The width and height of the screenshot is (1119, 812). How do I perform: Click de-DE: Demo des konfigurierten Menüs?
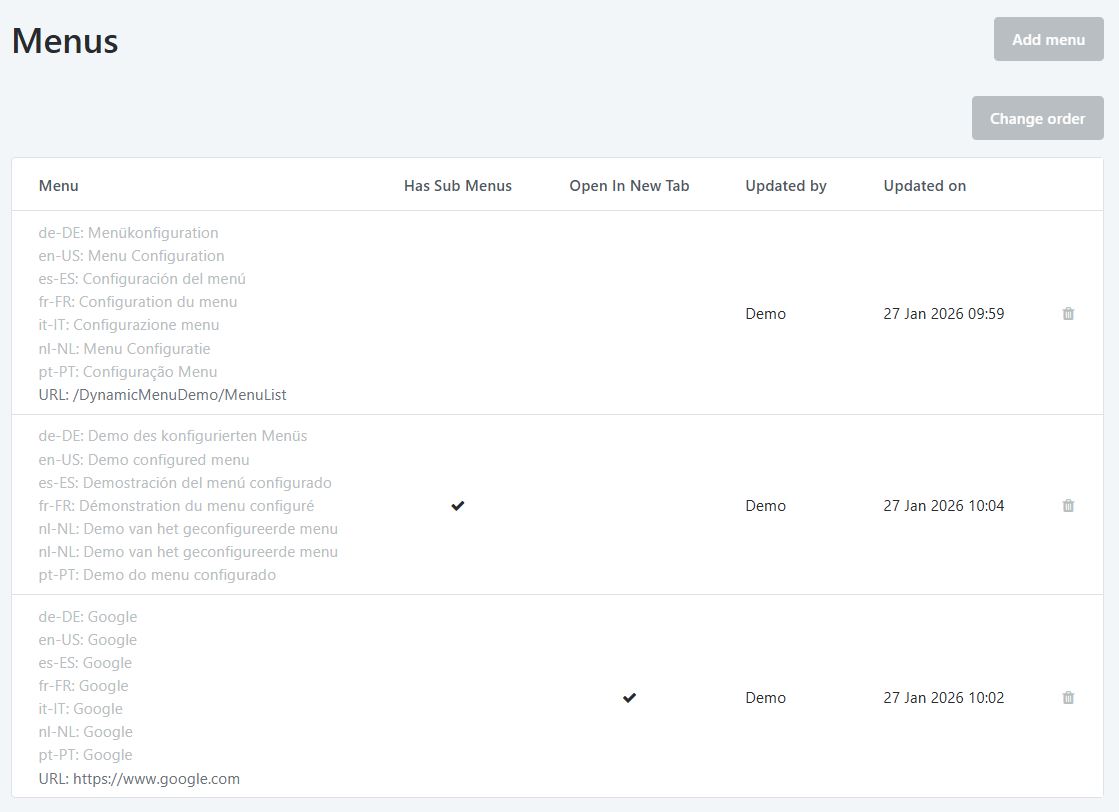173,435
